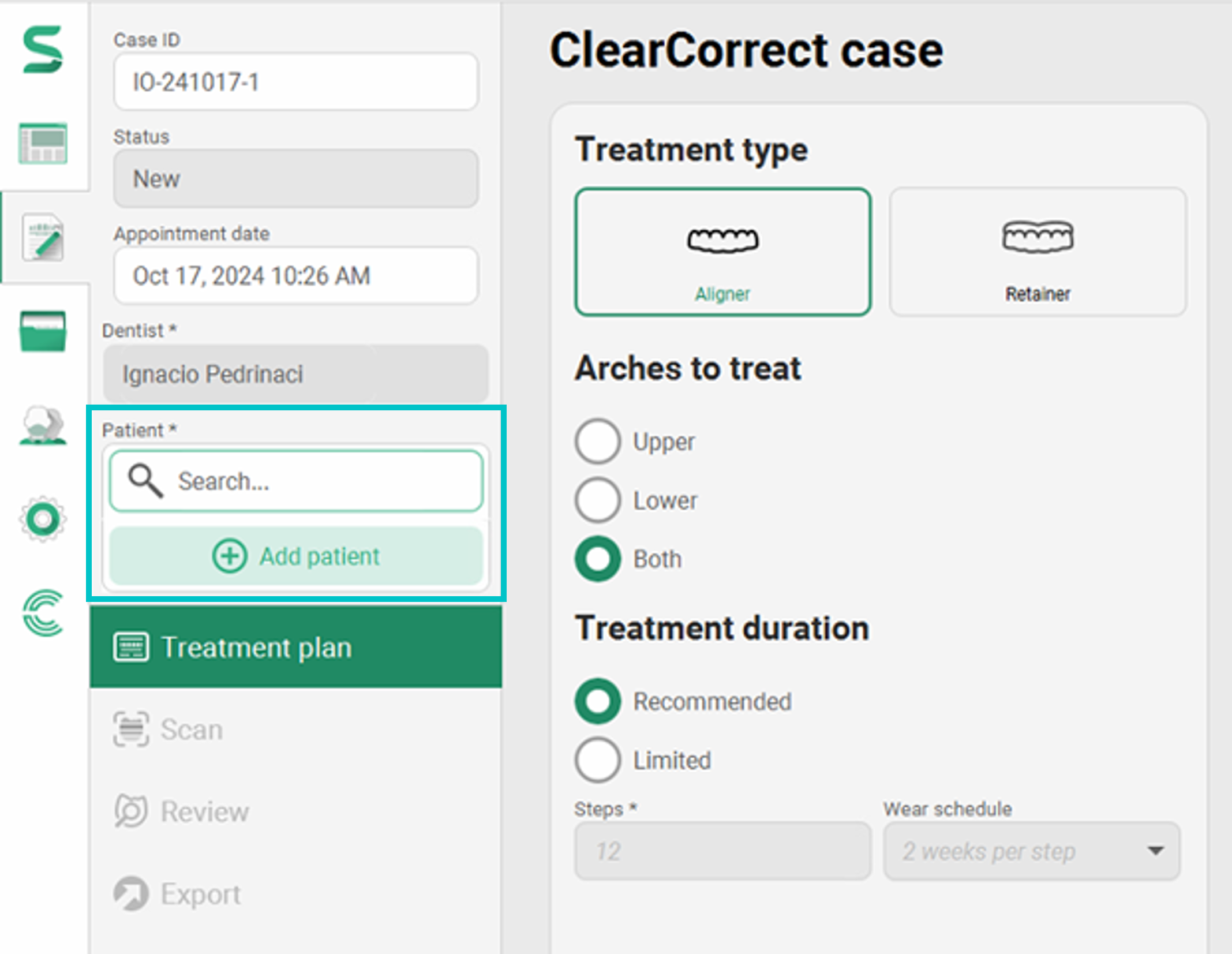Select the Aligner treatment type card
This screenshot has height=954, width=1232.
pos(722,252)
